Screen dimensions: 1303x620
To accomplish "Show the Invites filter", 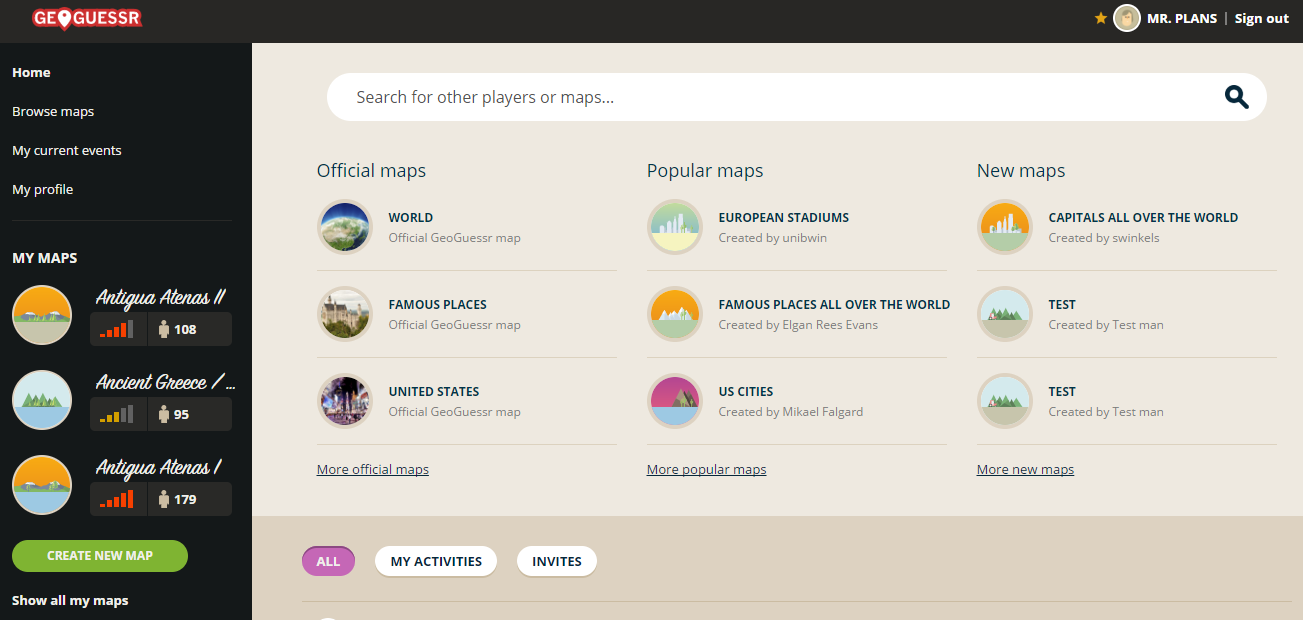I will (x=557, y=561).
